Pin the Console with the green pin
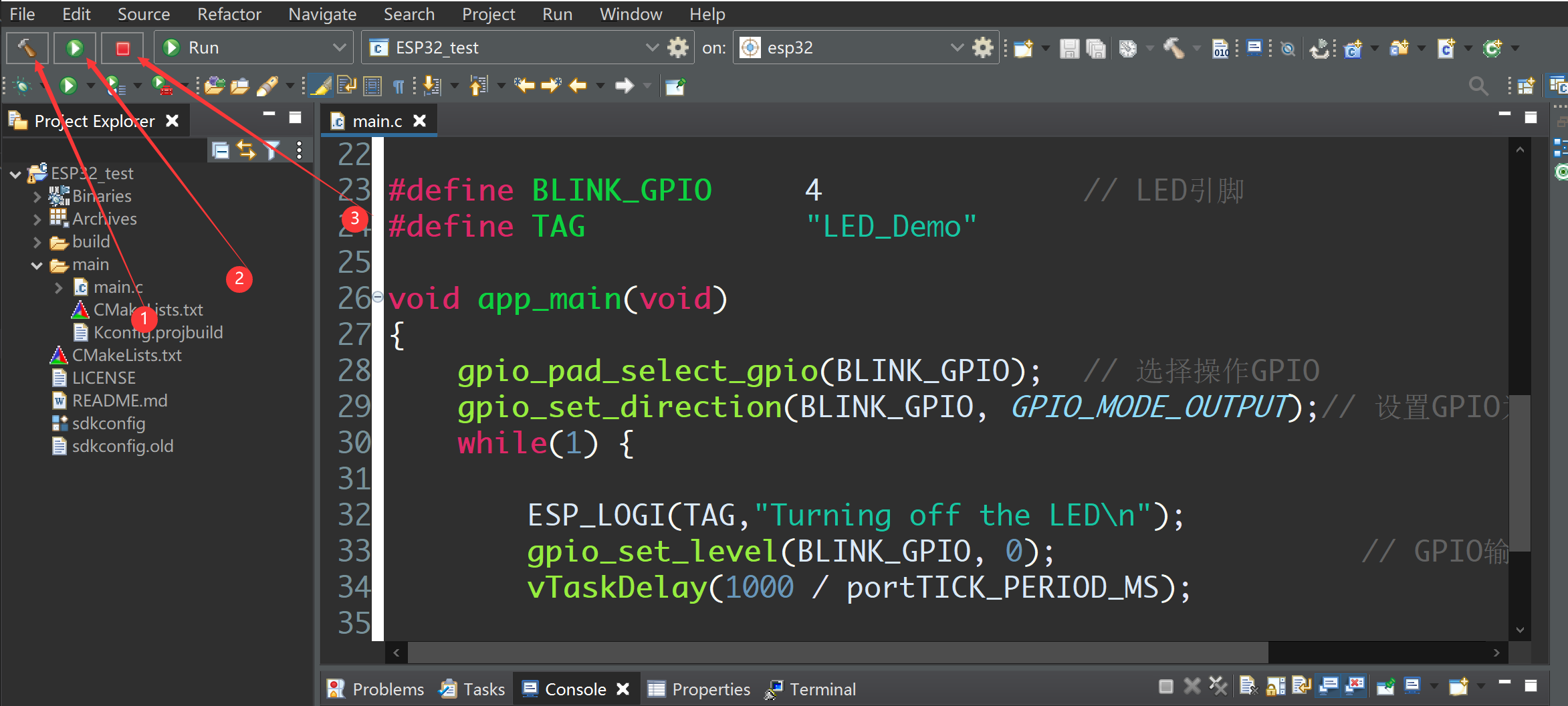Viewport: 1568px width, 706px height. click(x=1385, y=685)
